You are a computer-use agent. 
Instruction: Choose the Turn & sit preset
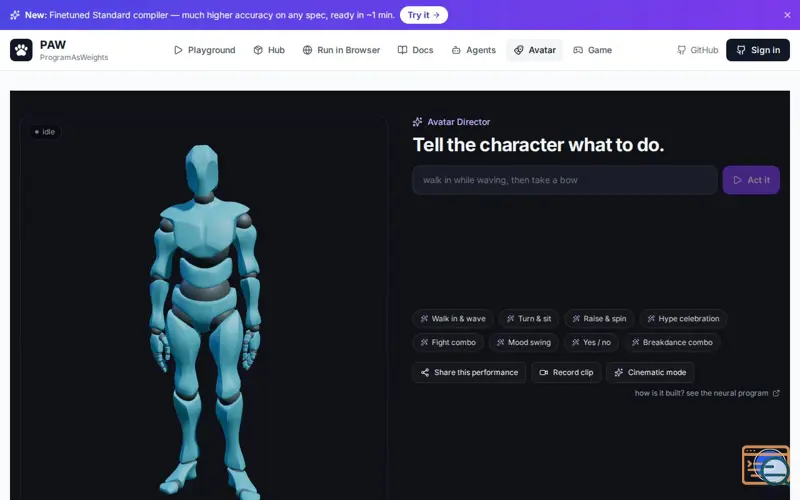pos(529,319)
